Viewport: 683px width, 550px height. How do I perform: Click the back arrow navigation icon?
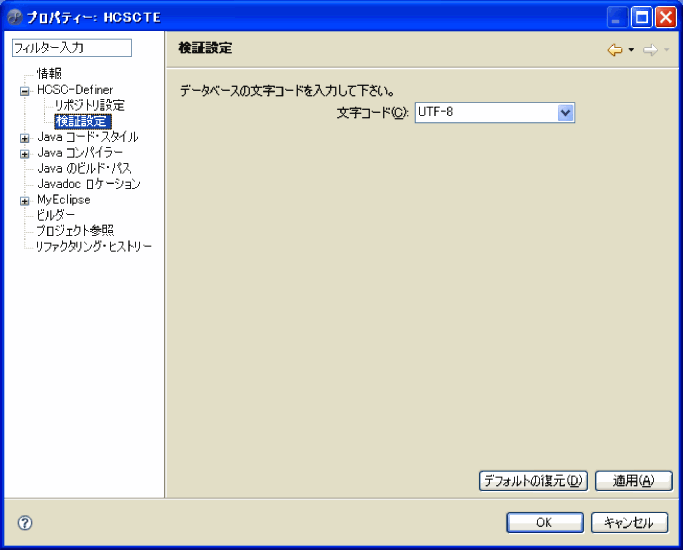(x=615, y=50)
